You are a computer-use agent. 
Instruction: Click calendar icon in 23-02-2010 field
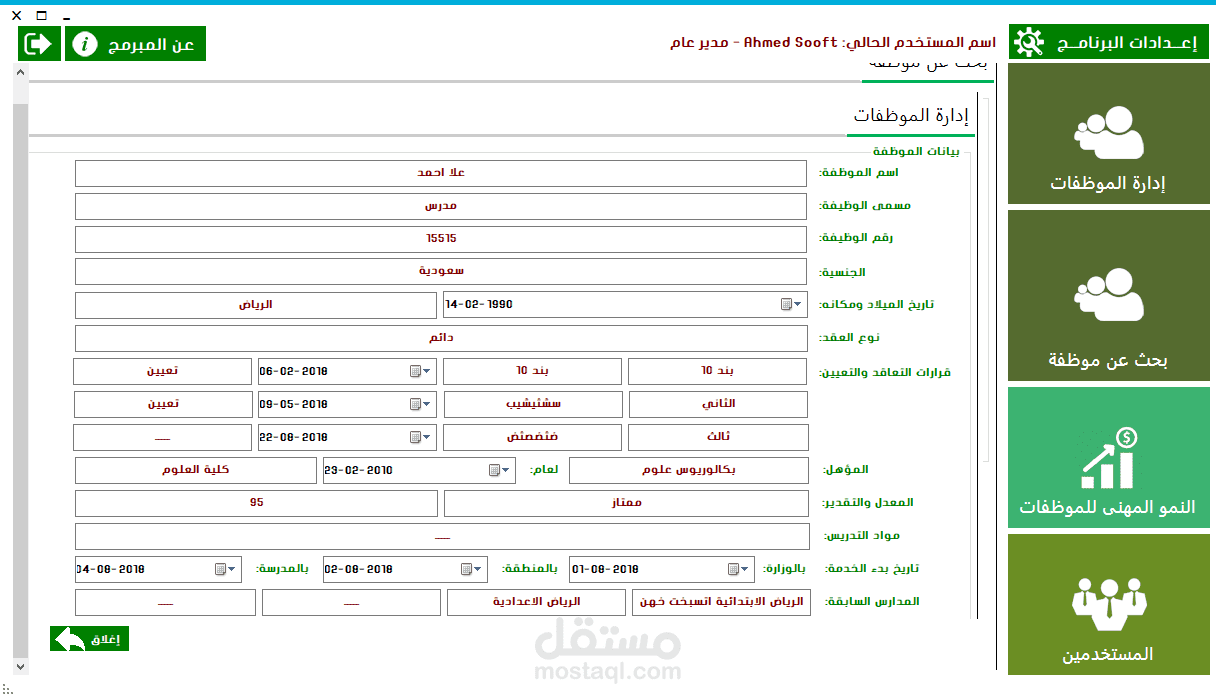[x=494, y=470]
